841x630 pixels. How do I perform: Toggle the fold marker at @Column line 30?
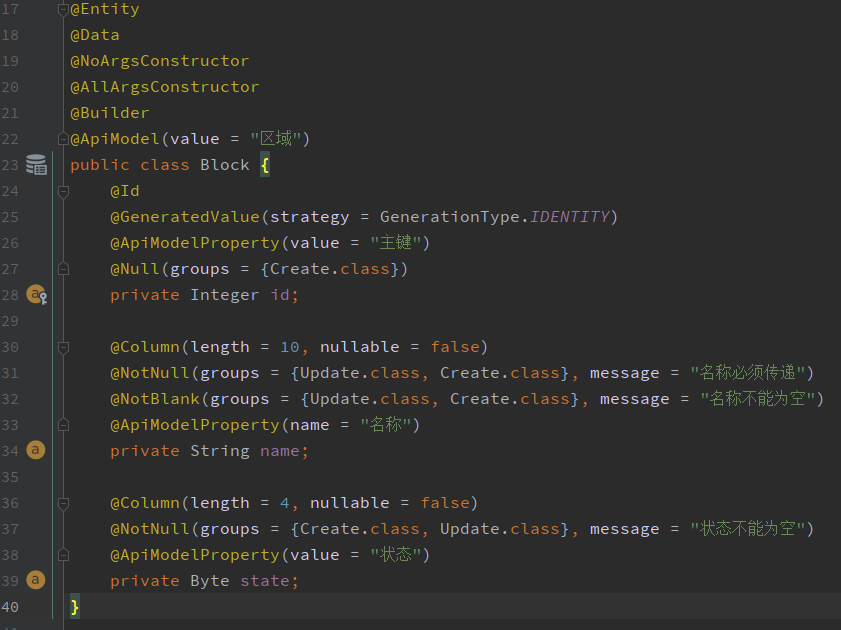(x=63, y=347)
